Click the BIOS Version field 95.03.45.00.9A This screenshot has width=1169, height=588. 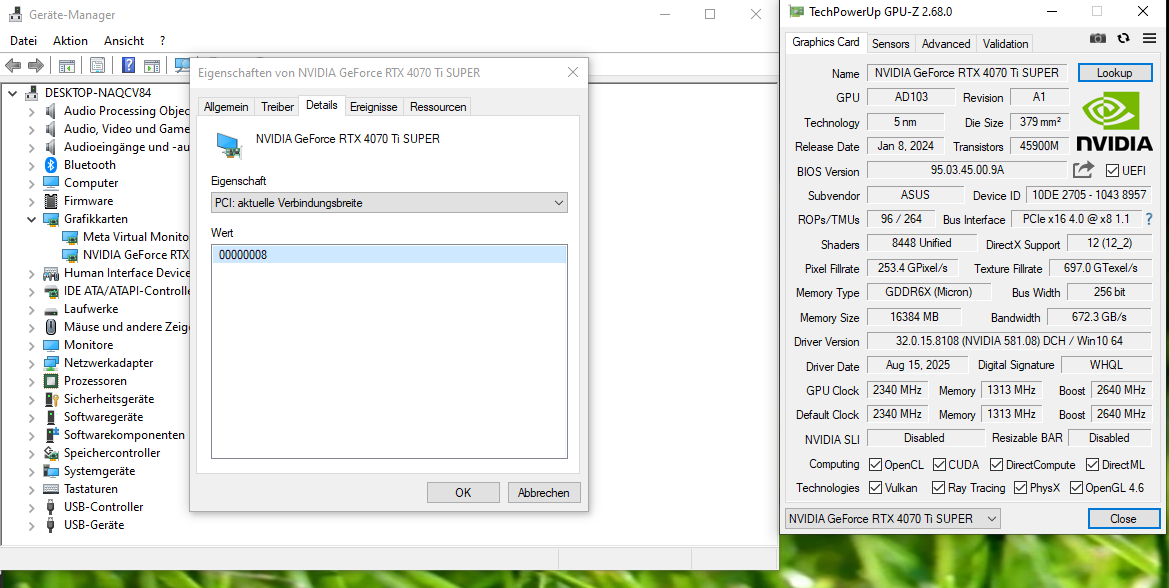tap(968, 170)
